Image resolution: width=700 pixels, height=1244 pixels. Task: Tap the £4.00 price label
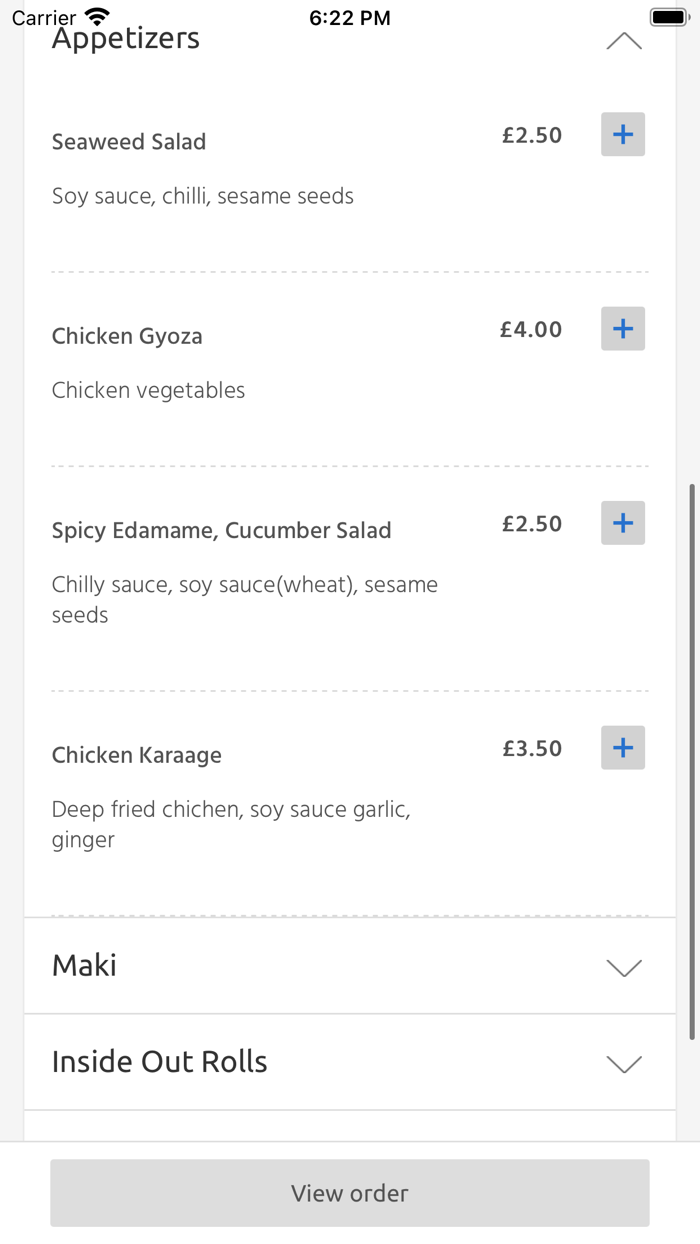(x=531, y=328)
